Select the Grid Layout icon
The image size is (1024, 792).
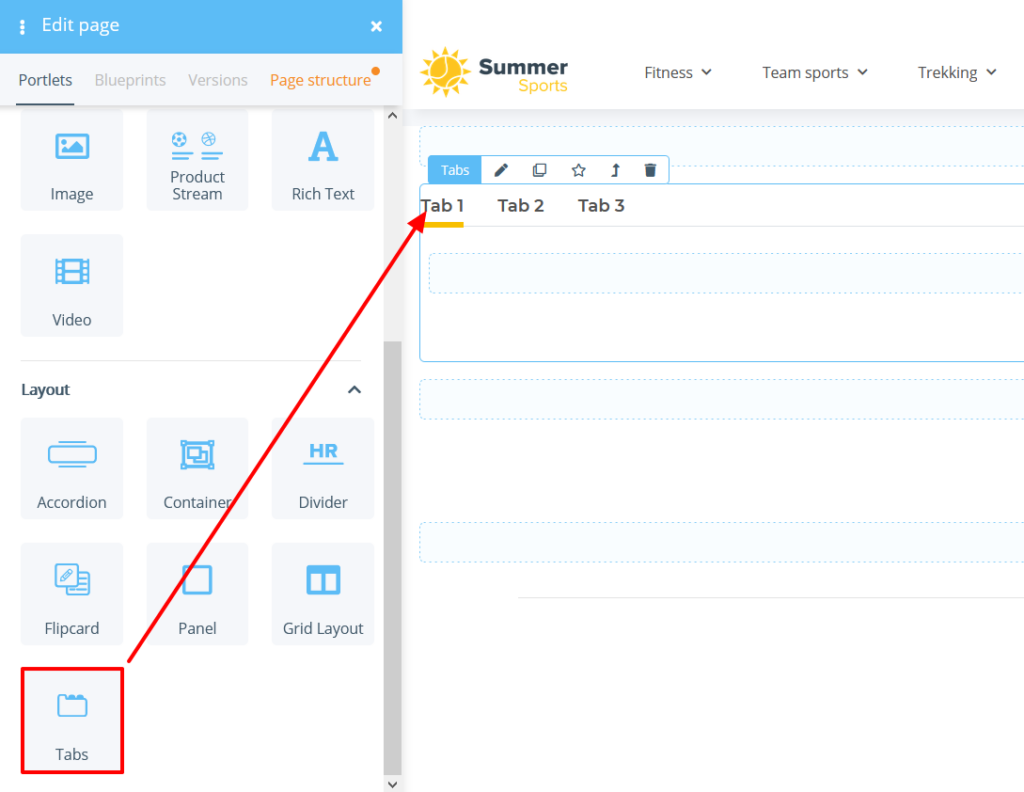coord(322,594)
